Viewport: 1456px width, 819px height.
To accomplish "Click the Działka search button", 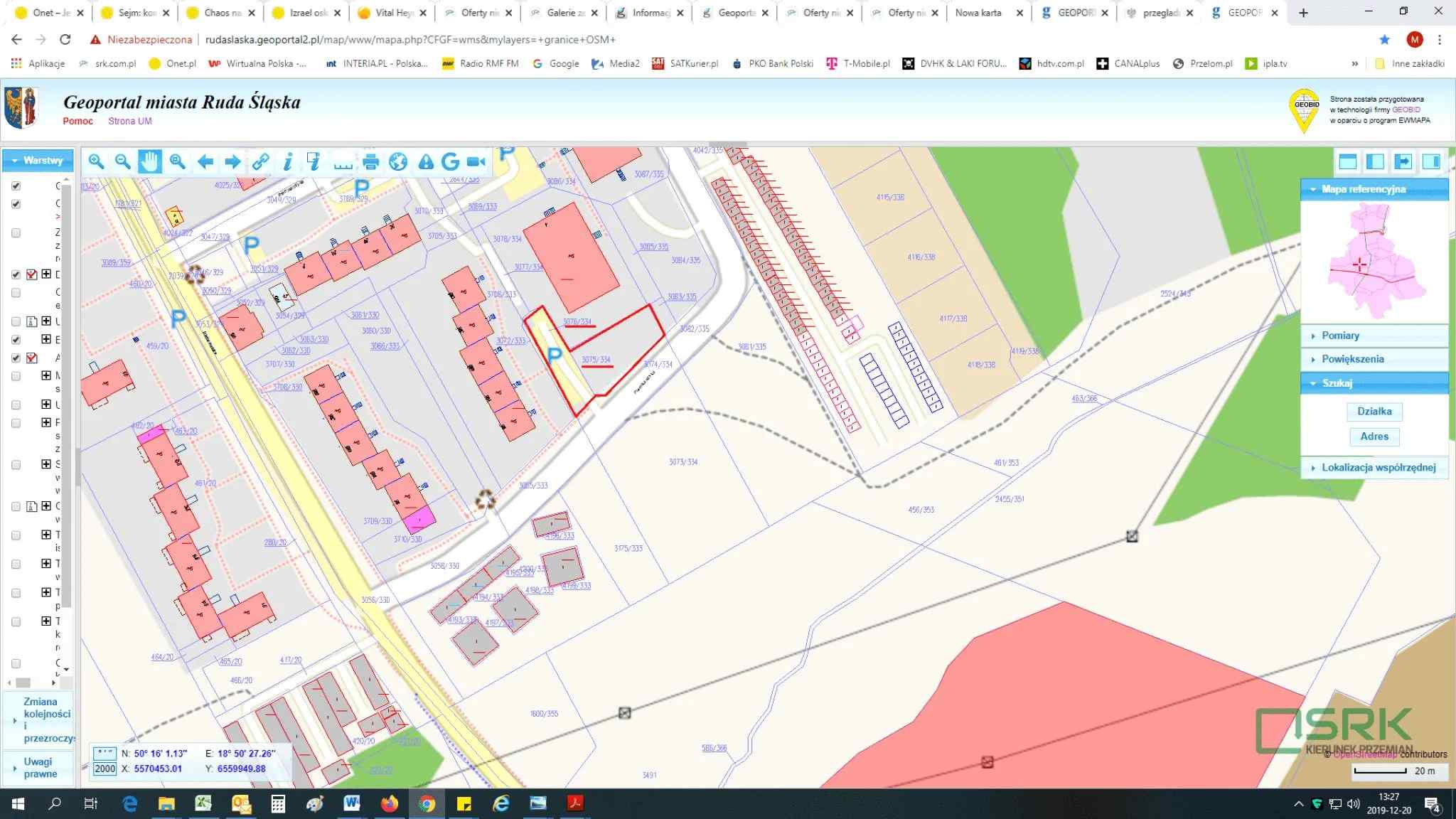I will pyautogui.click(x=1374, y=411).
